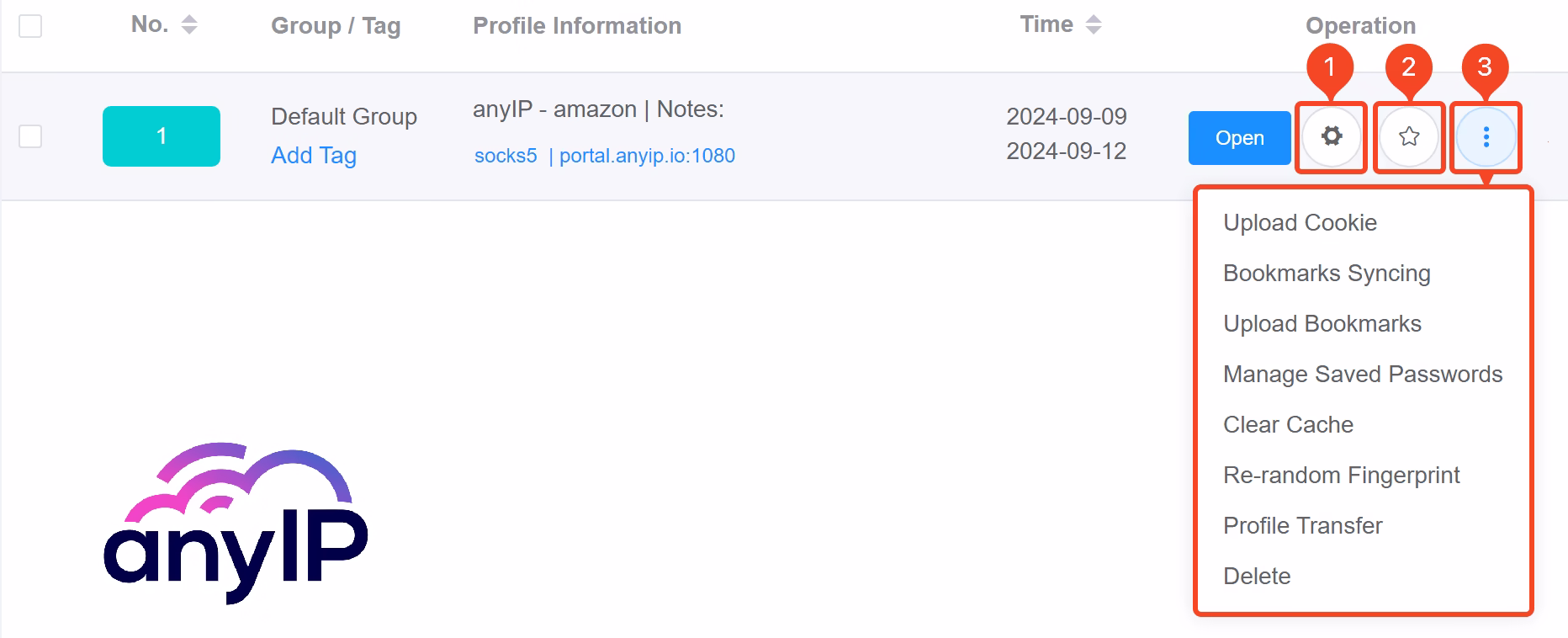Click Delete in the dropdown menu

coord(1257,577)
